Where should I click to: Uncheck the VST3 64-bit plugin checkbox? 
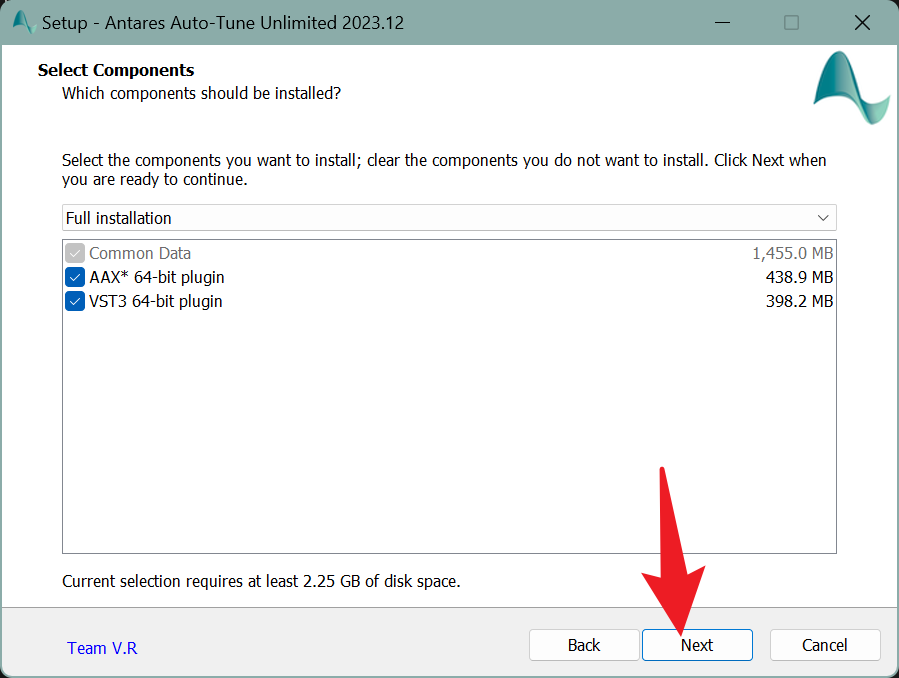75,301
